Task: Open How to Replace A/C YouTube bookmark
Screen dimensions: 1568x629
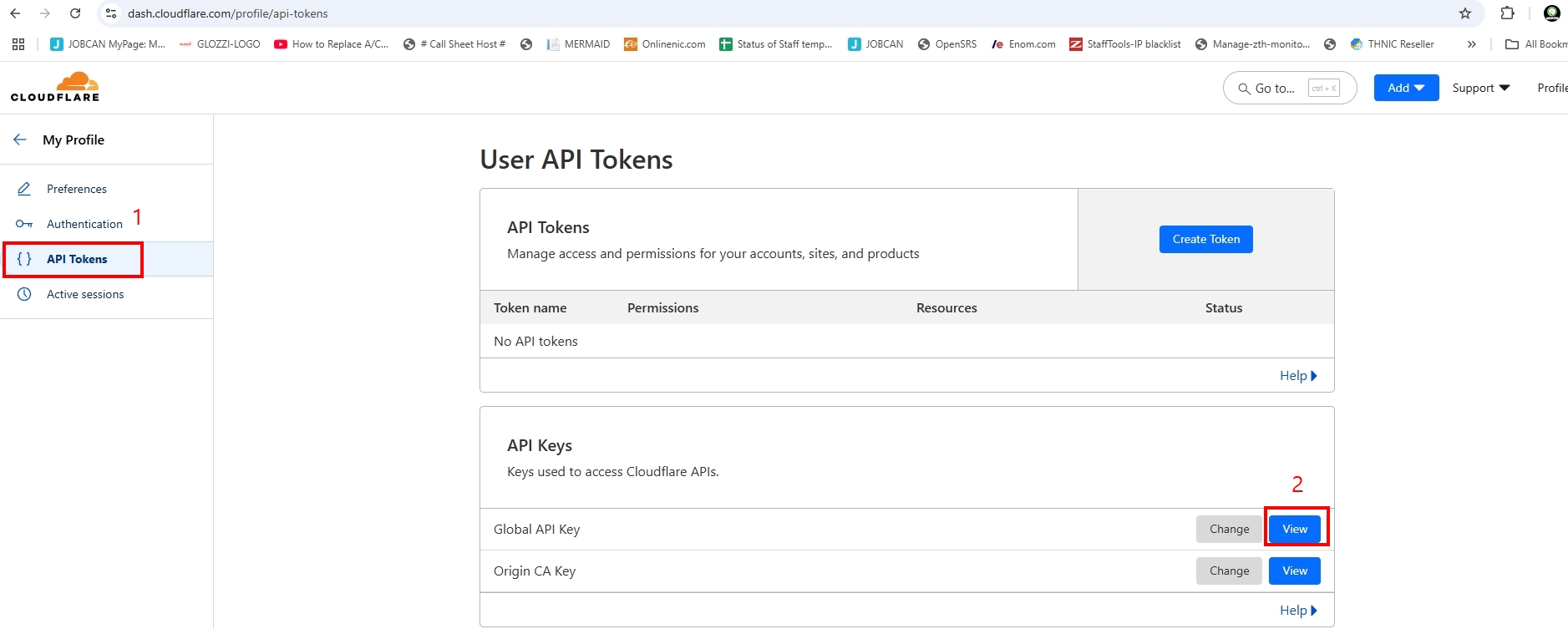Action: [x=332, y=44]
